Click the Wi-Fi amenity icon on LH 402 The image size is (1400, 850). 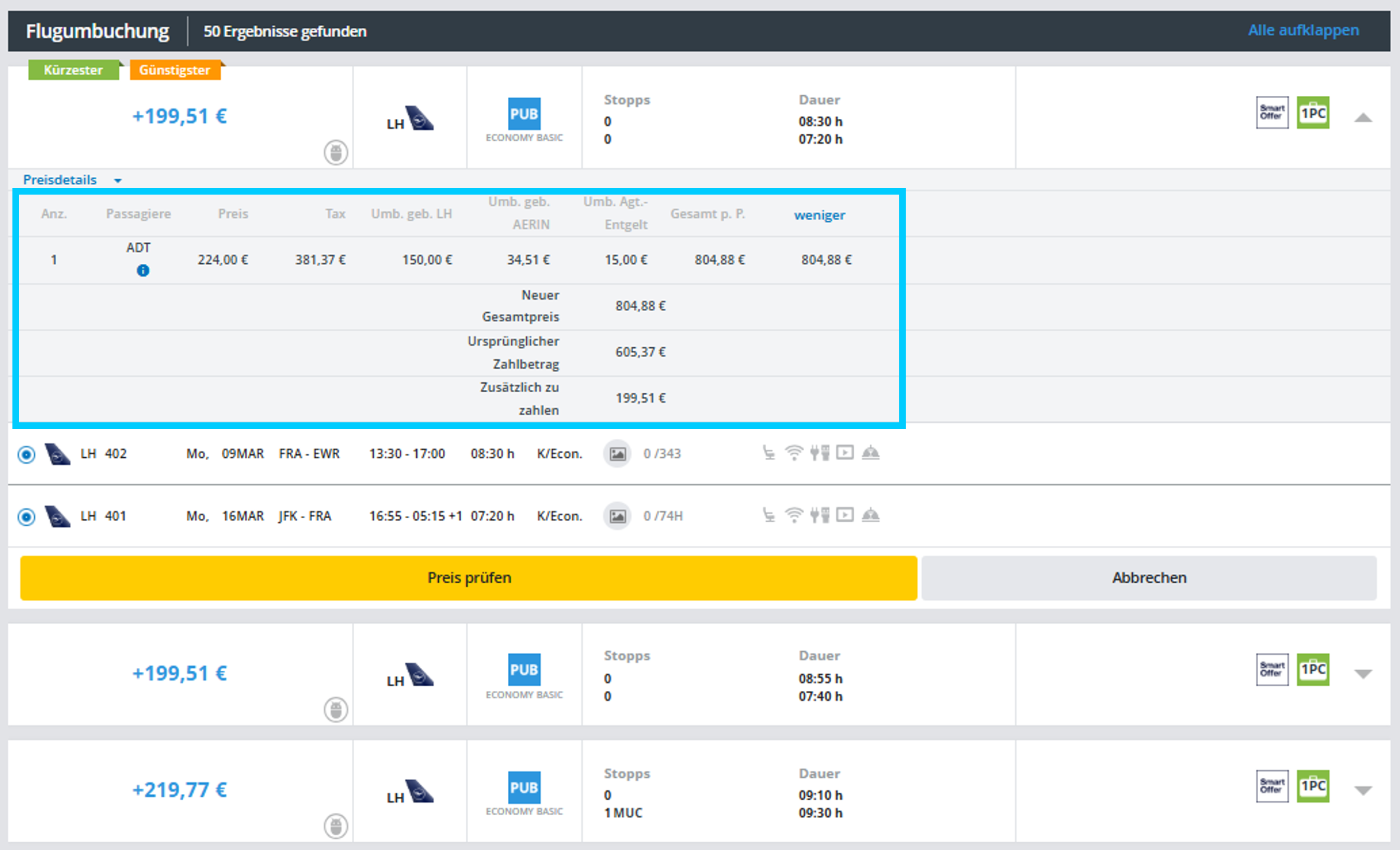[x=794, y=453]
